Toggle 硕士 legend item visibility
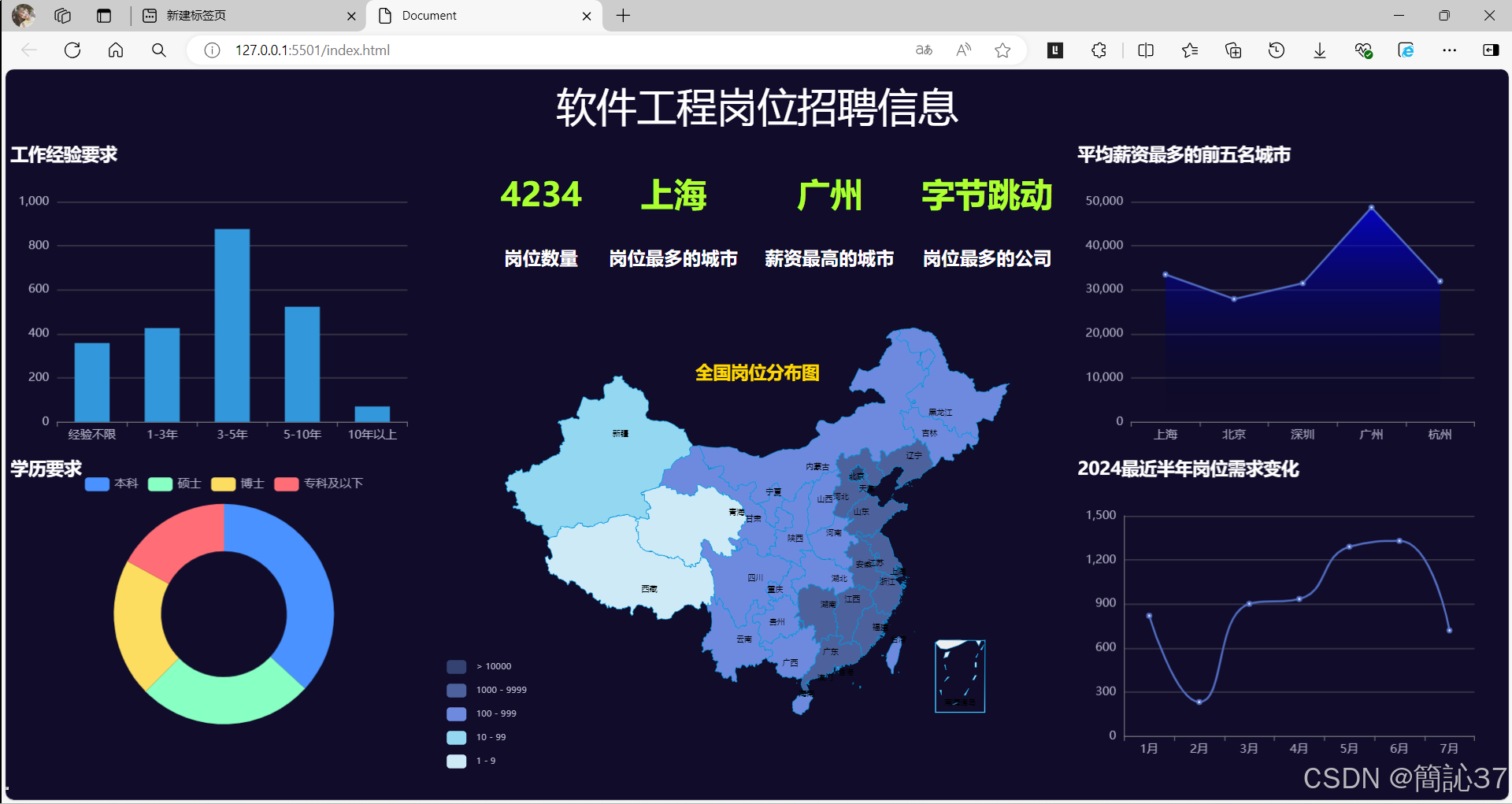The height and width of the screenshot is (804, 1512). pyautogui.click(x=160, y=484)
